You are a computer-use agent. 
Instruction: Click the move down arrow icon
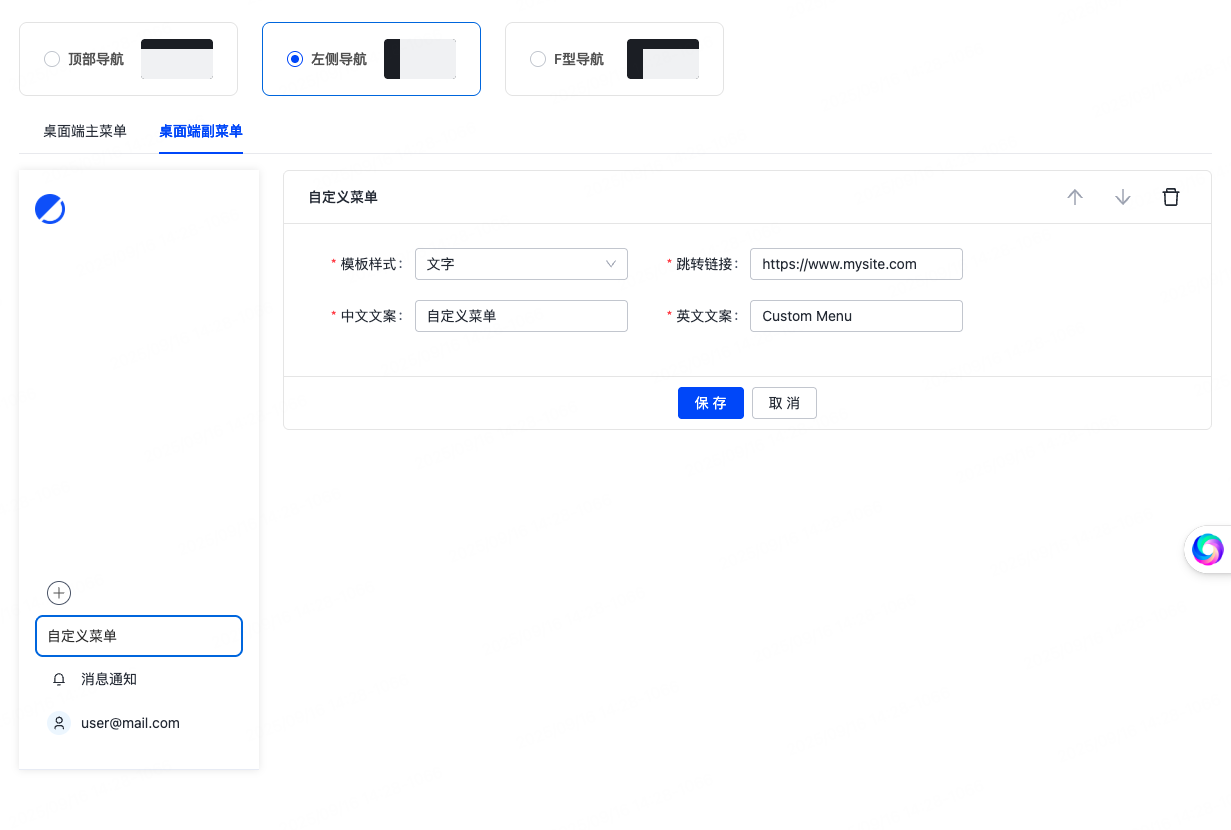pyautogui.click(x=1123, y=197)
